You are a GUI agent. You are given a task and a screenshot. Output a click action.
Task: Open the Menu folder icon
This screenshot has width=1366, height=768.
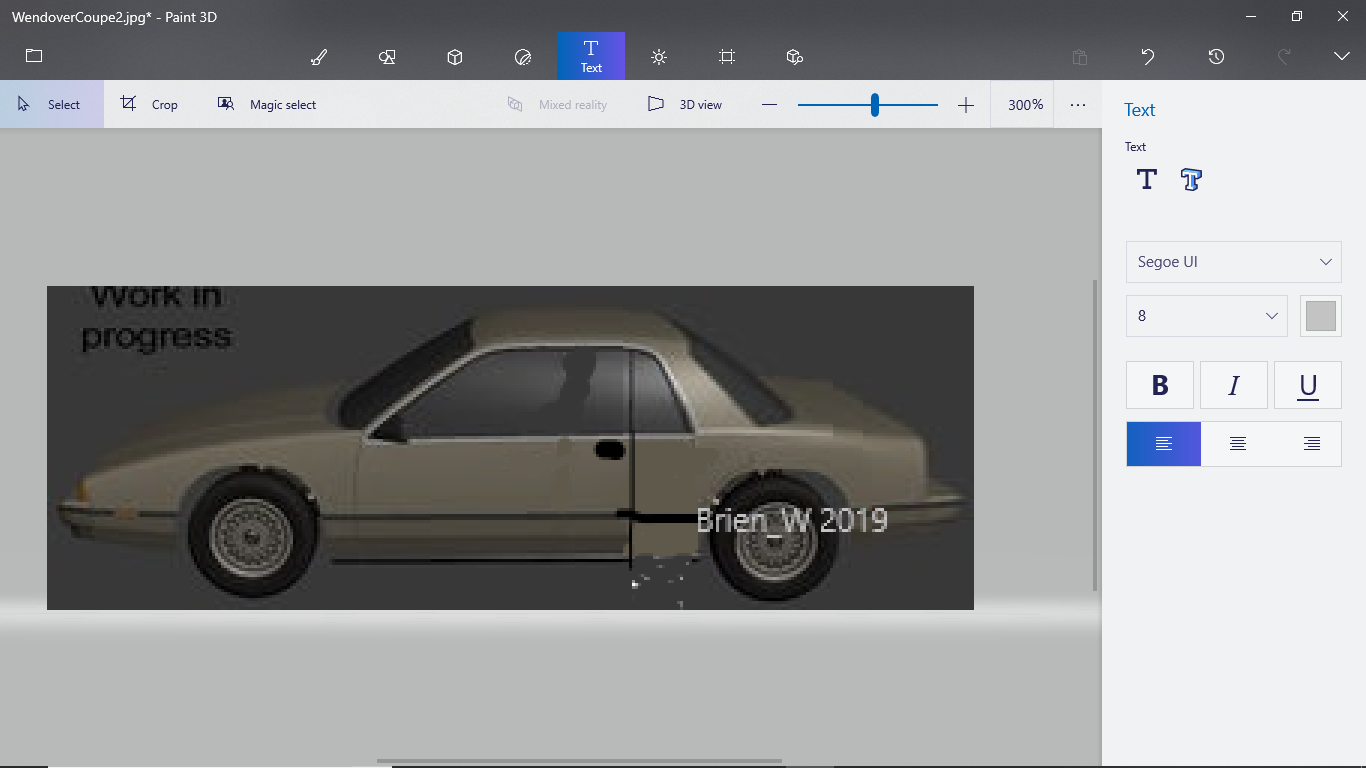point(34,56)
